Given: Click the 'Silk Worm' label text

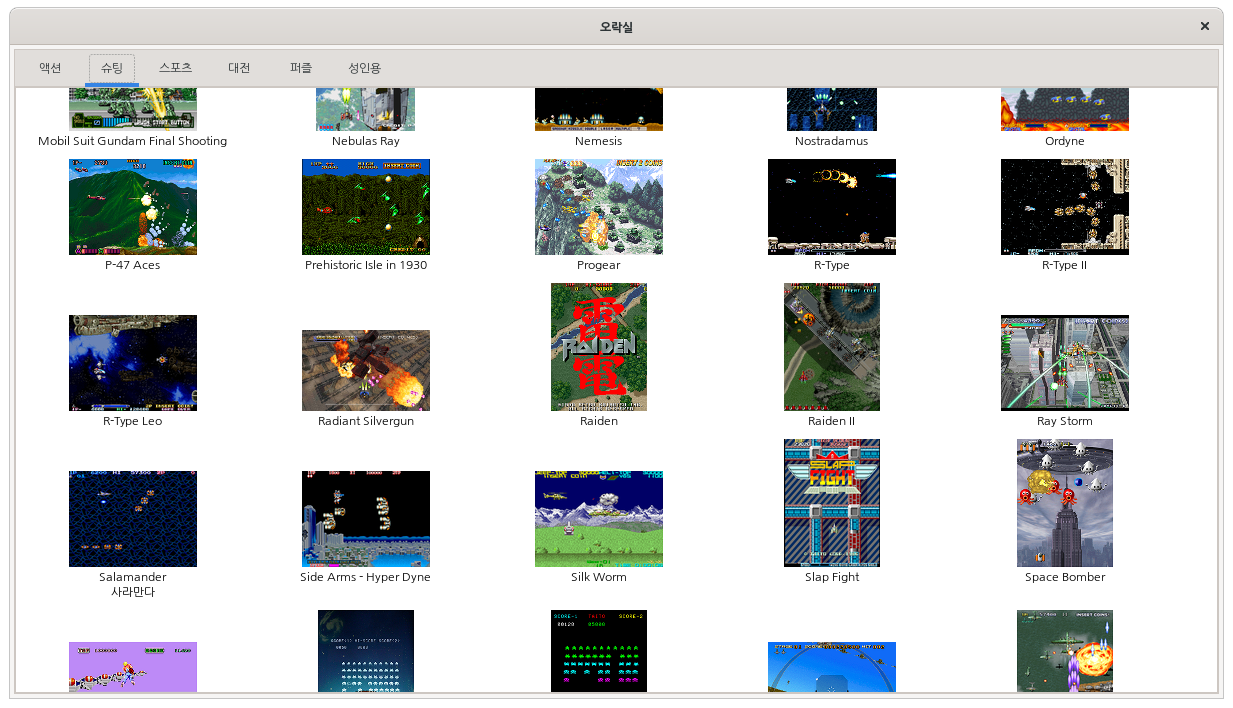Looking at the screenshot, I should tap(599, 577).
